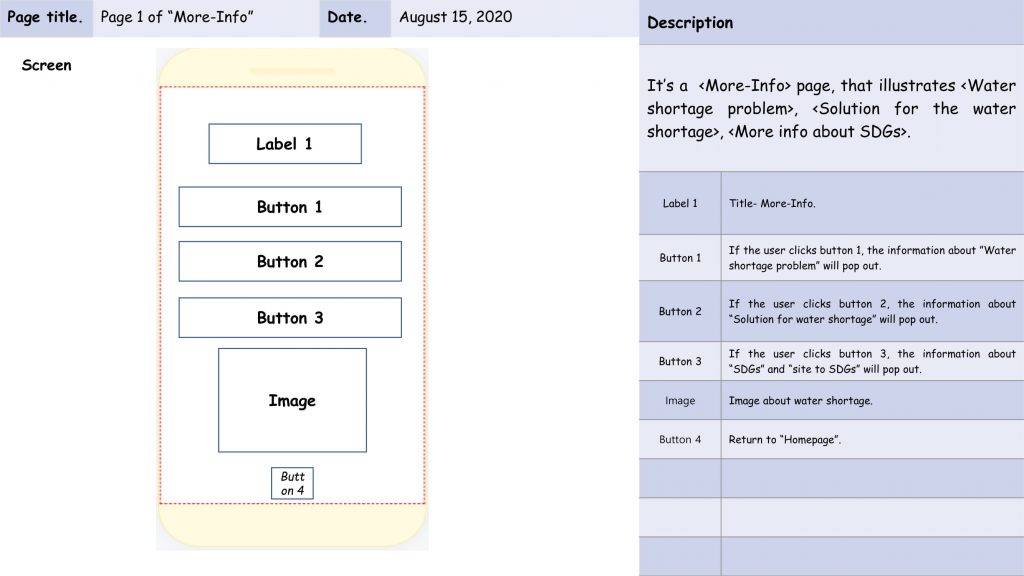
Task: Click the 'Title- More-Info.' table cell
Action: point(872,203)
